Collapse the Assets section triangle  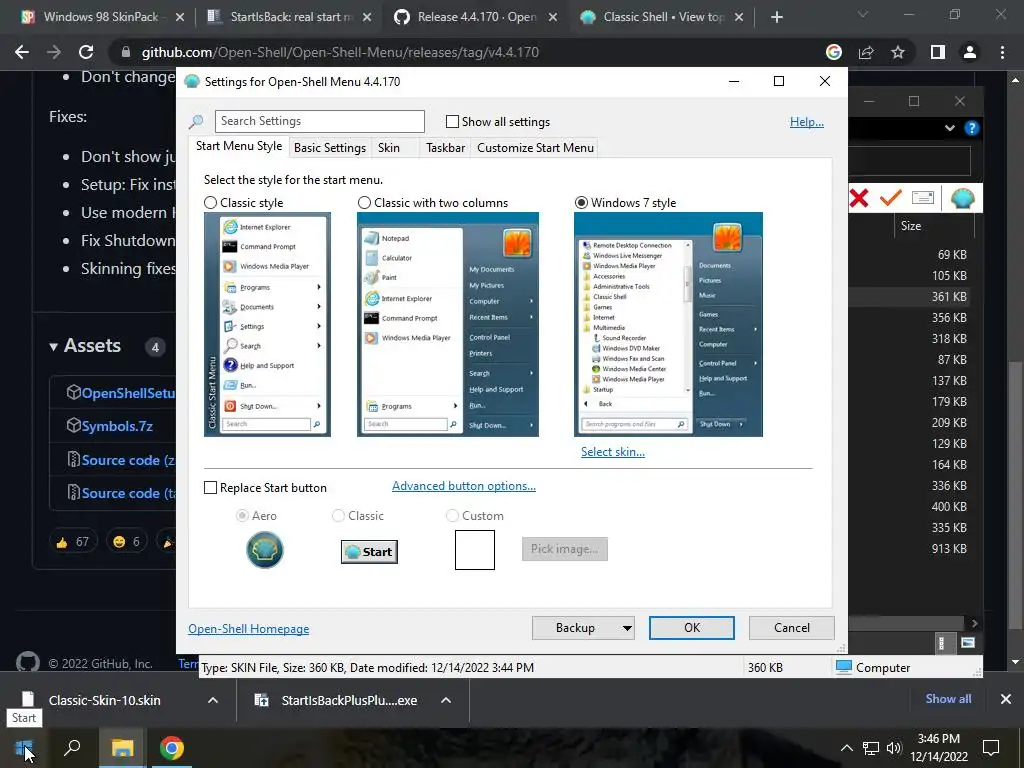coord(54,347)
